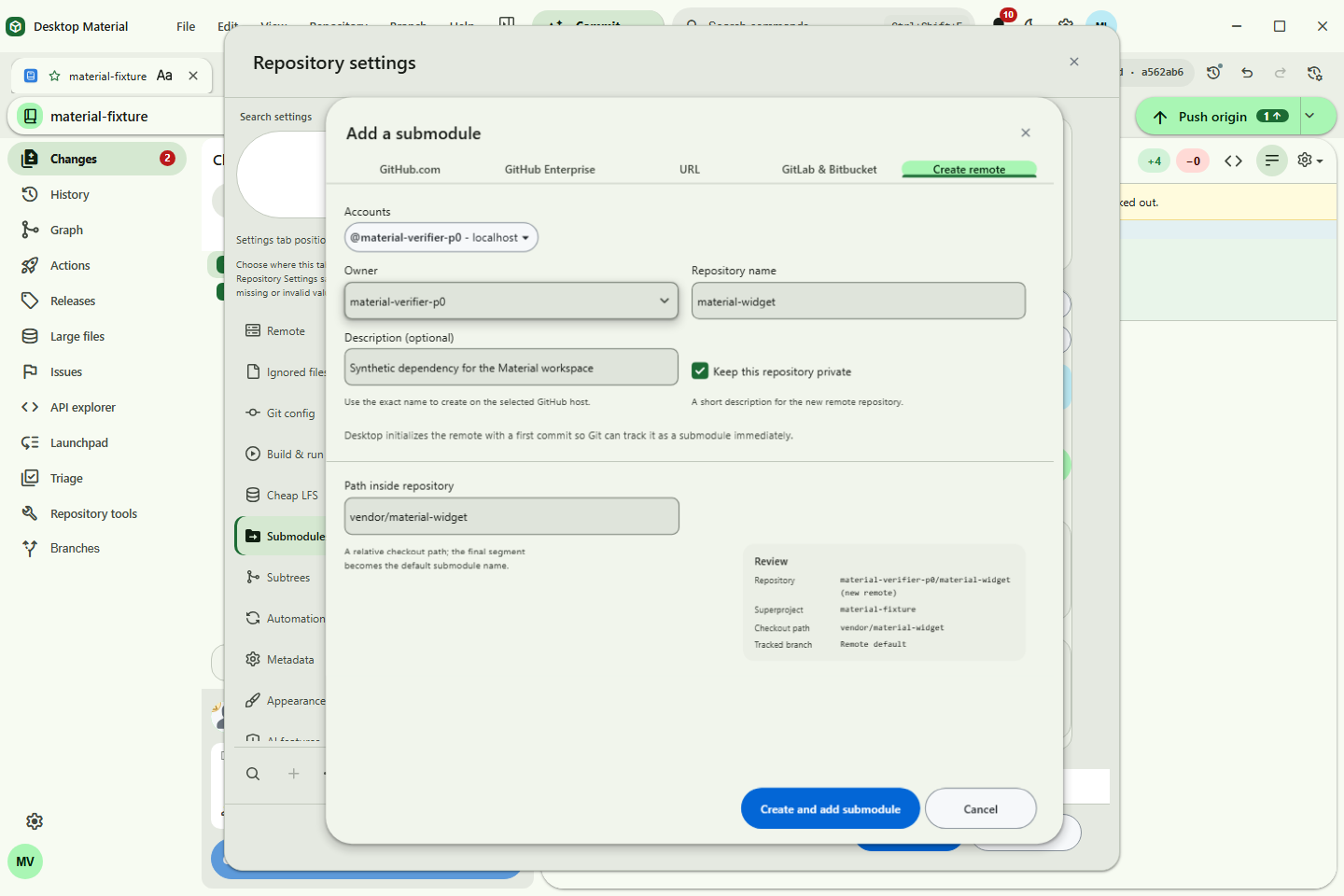The width and height of the screenshot is (1344, 896).
Task: Open Launchpad in sidebar
Action: point(97,442)
